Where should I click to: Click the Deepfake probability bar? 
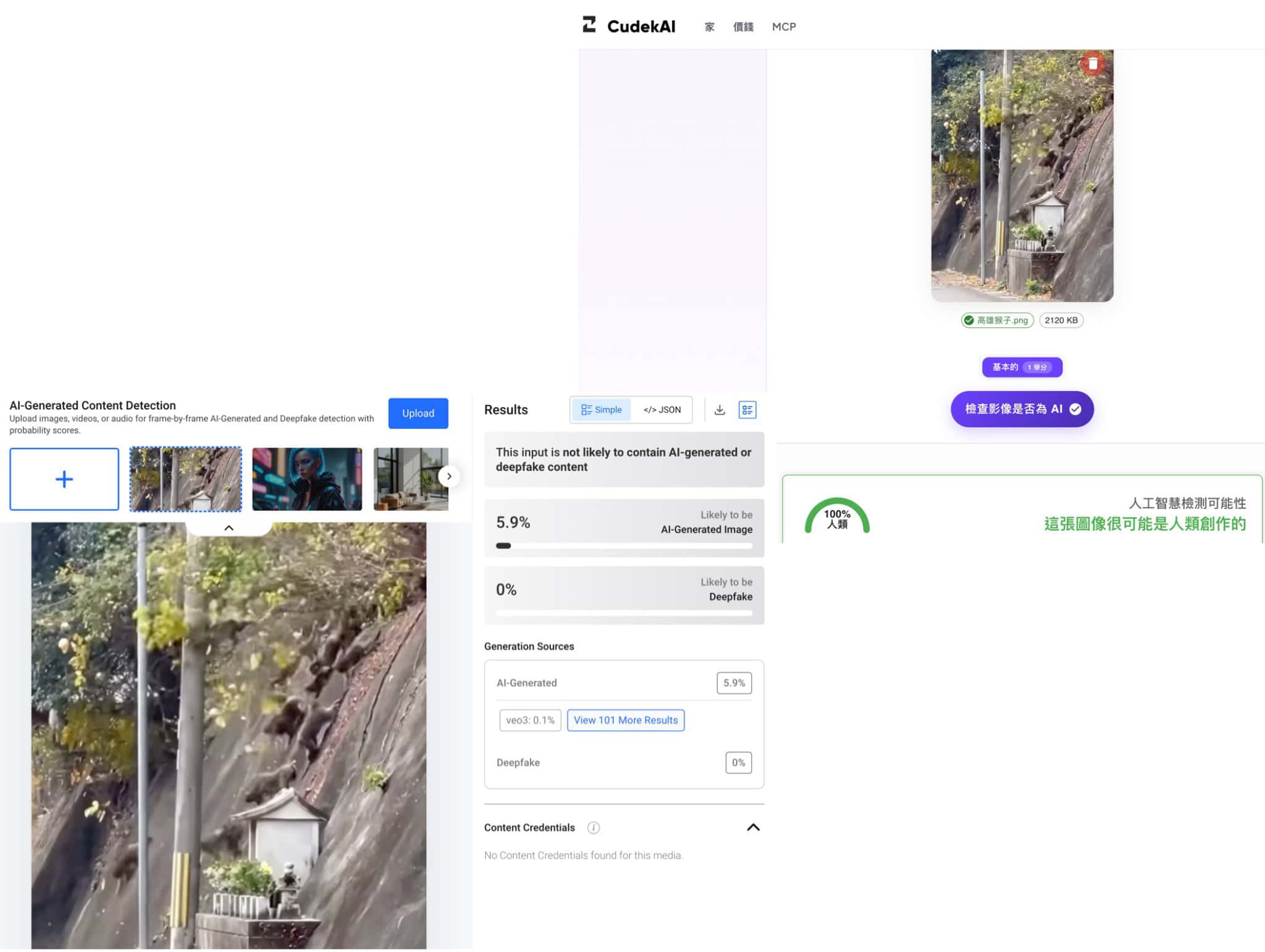coord(624,613)
